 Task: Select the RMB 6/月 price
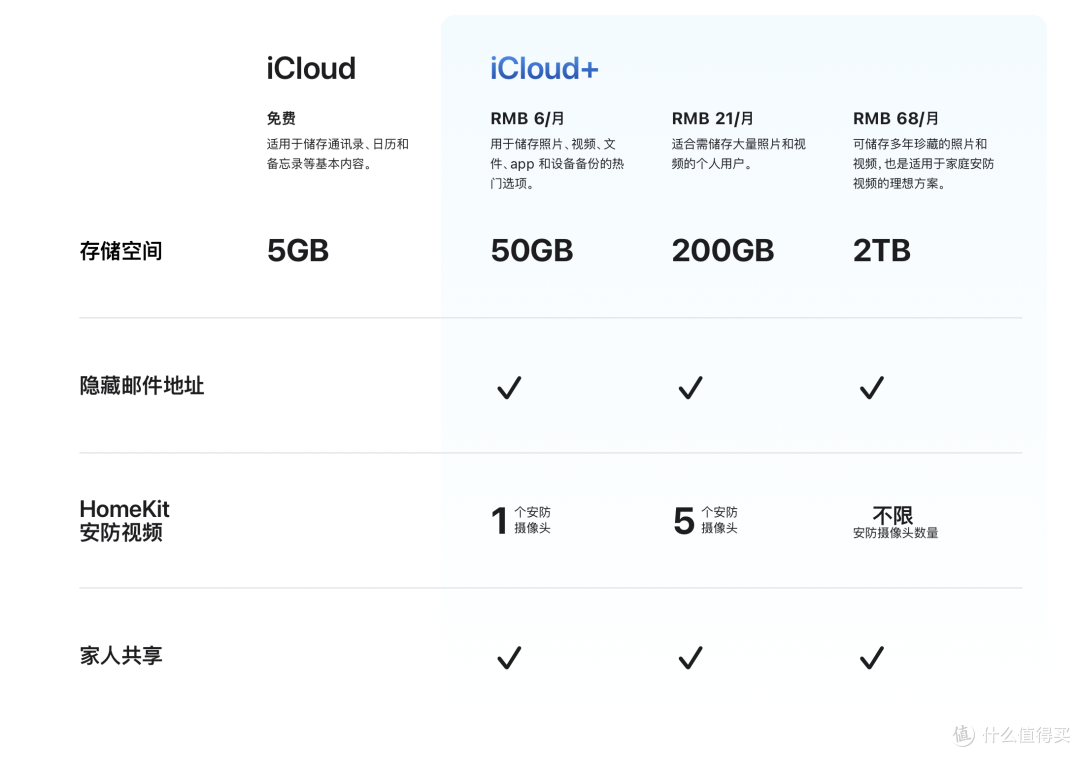click(528, 118)
